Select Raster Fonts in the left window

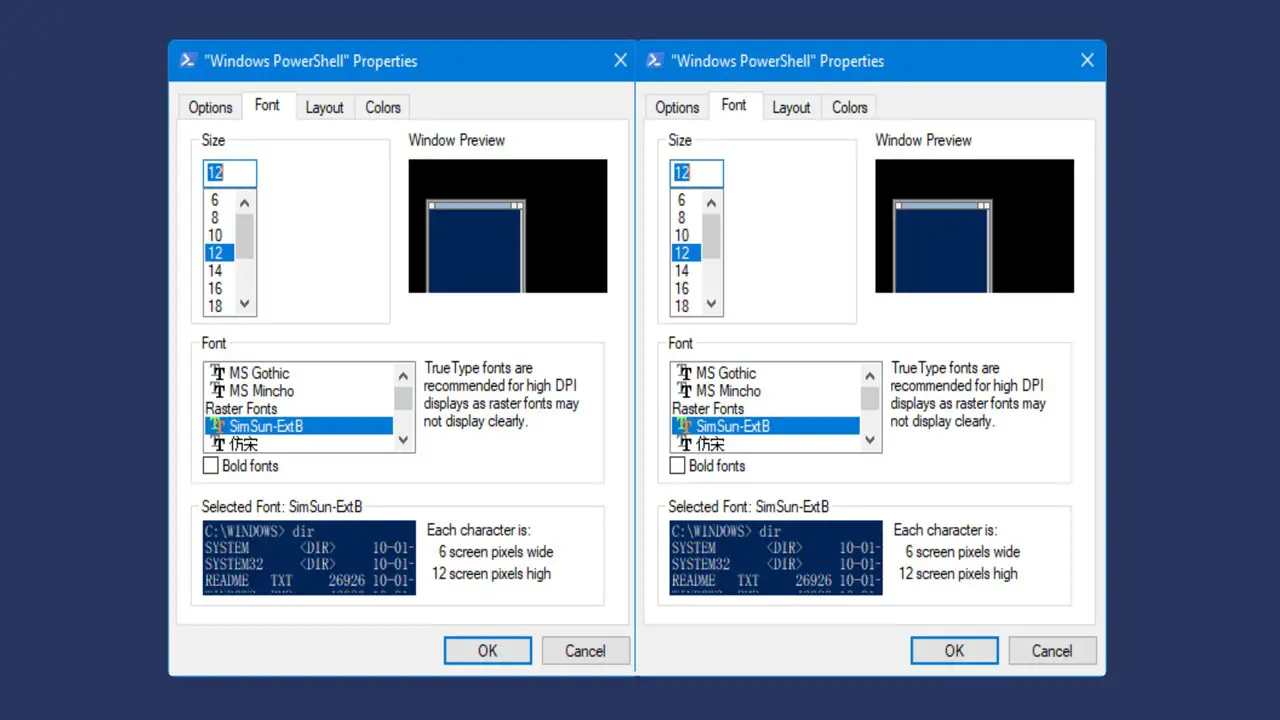tap(298, 409)
